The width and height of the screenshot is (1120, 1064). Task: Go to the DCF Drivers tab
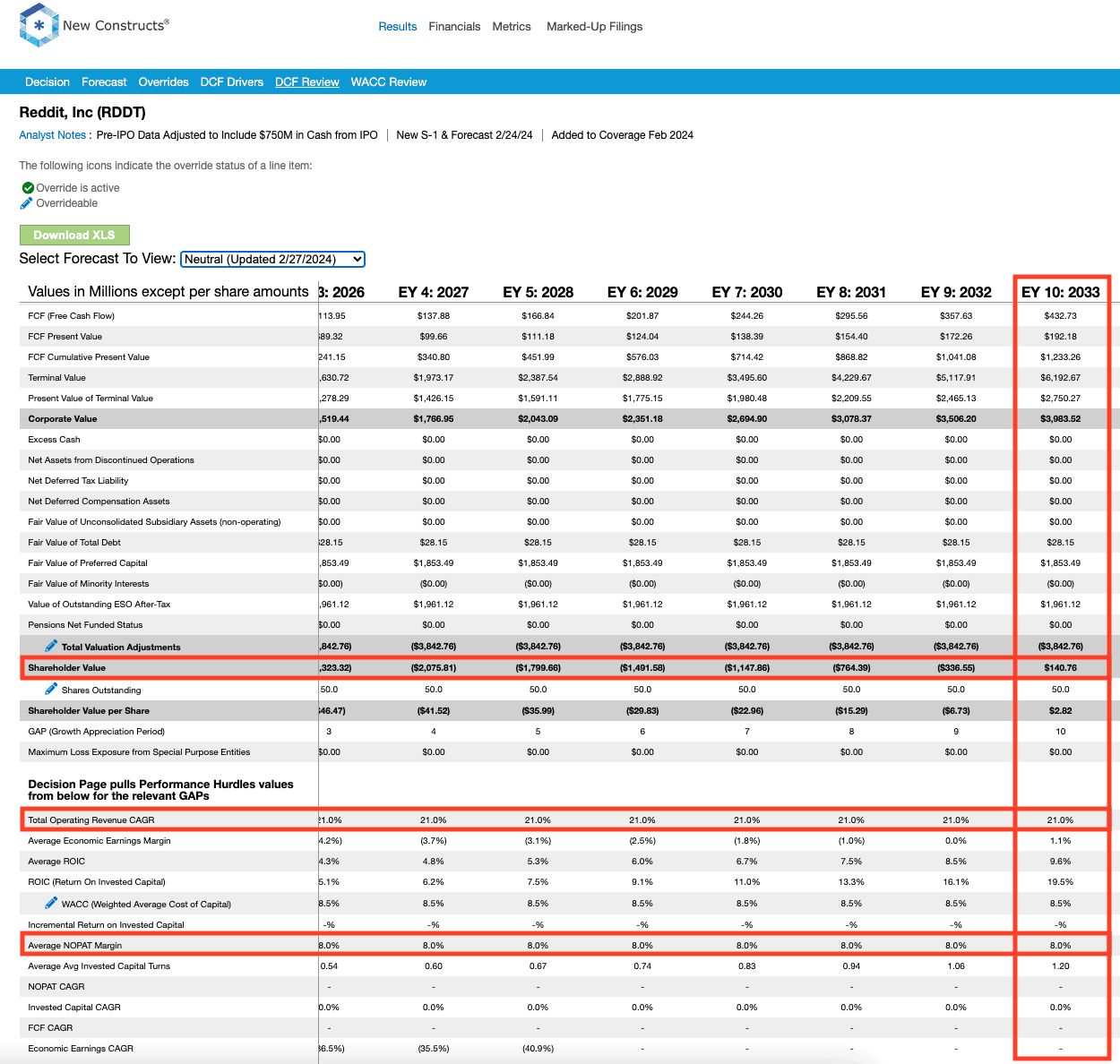(x=232, y=82)
